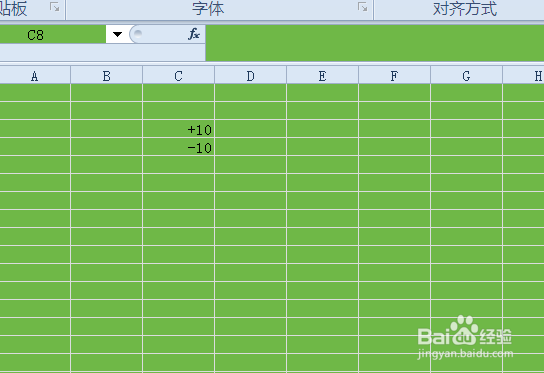Select column G header
544x373 pixels.
click(466, 75)
